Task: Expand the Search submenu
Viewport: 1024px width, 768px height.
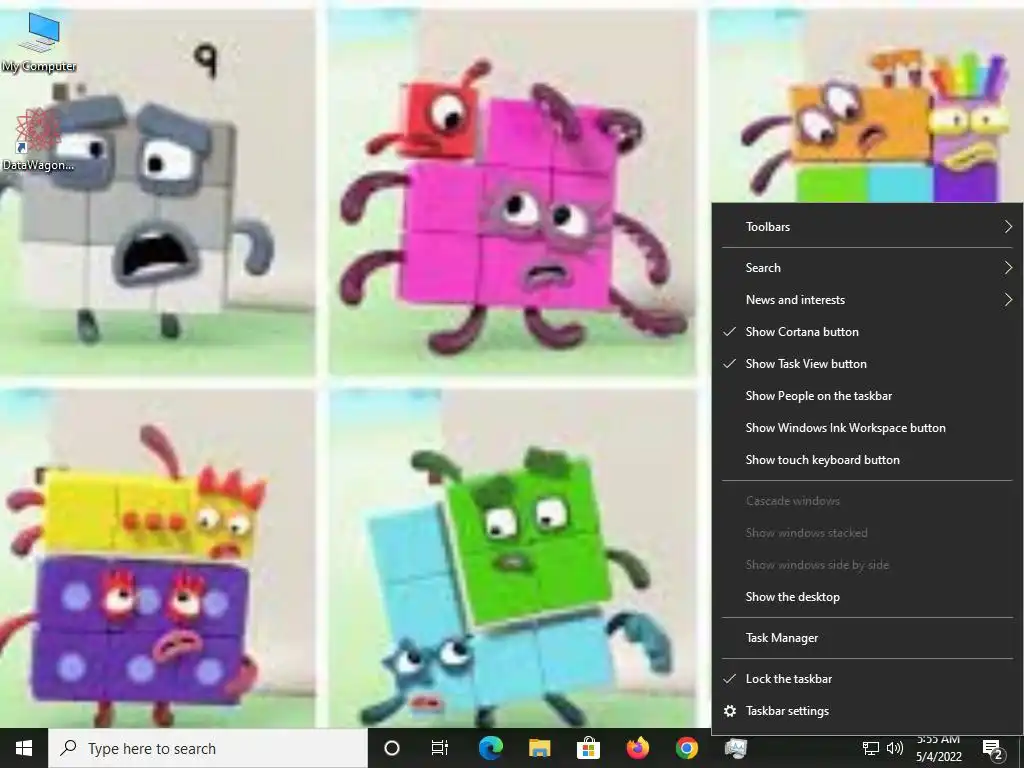Action: 867,268
